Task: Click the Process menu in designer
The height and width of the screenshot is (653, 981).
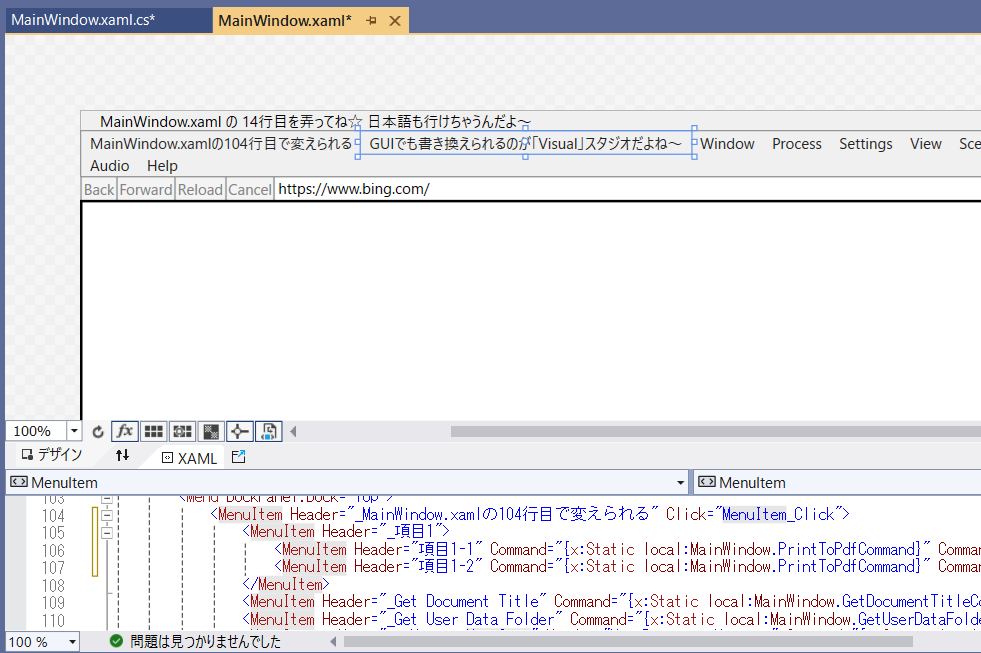Action: point(796,144)
